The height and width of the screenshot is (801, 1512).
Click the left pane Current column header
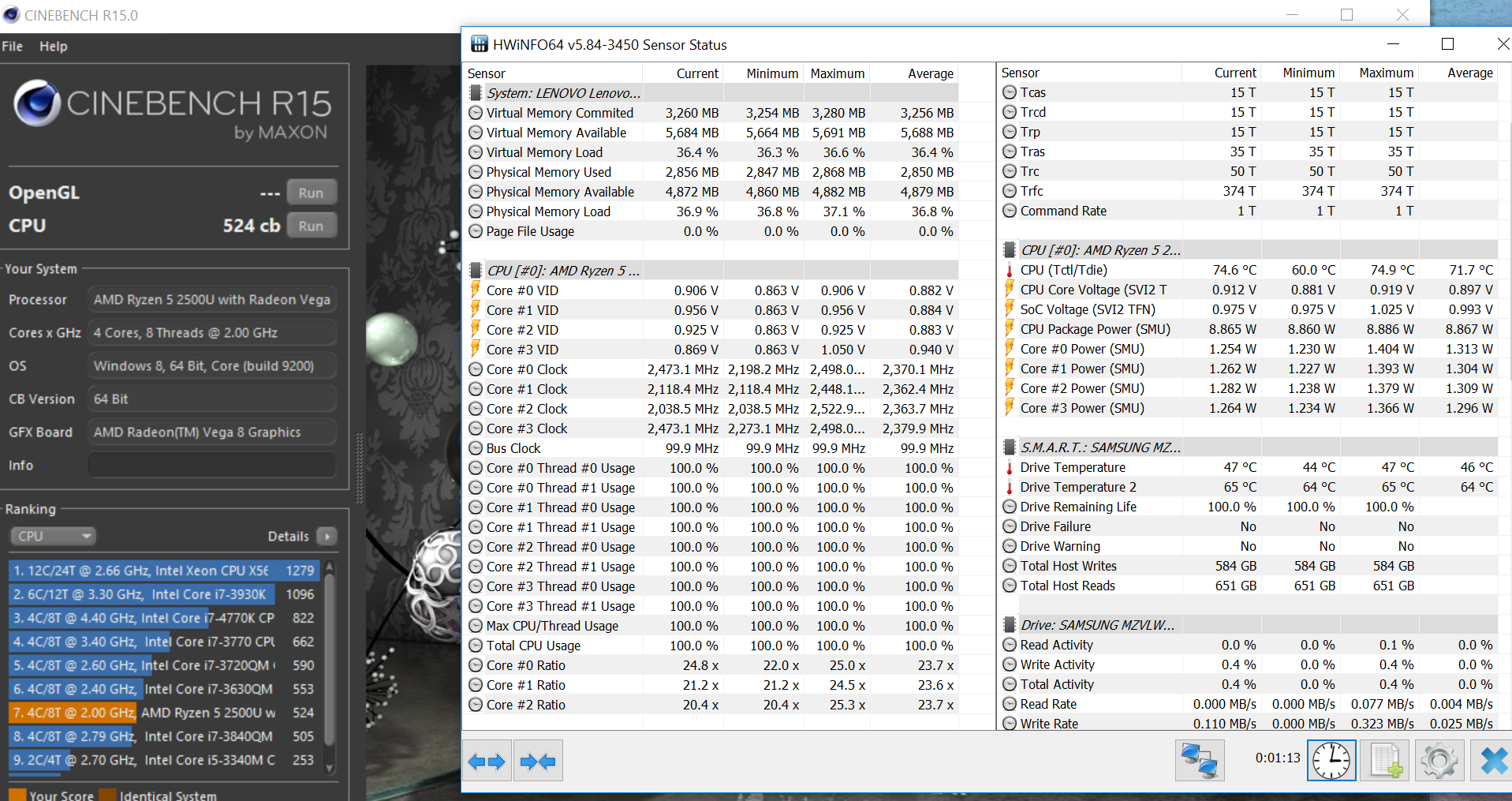[x=683, y=73]
